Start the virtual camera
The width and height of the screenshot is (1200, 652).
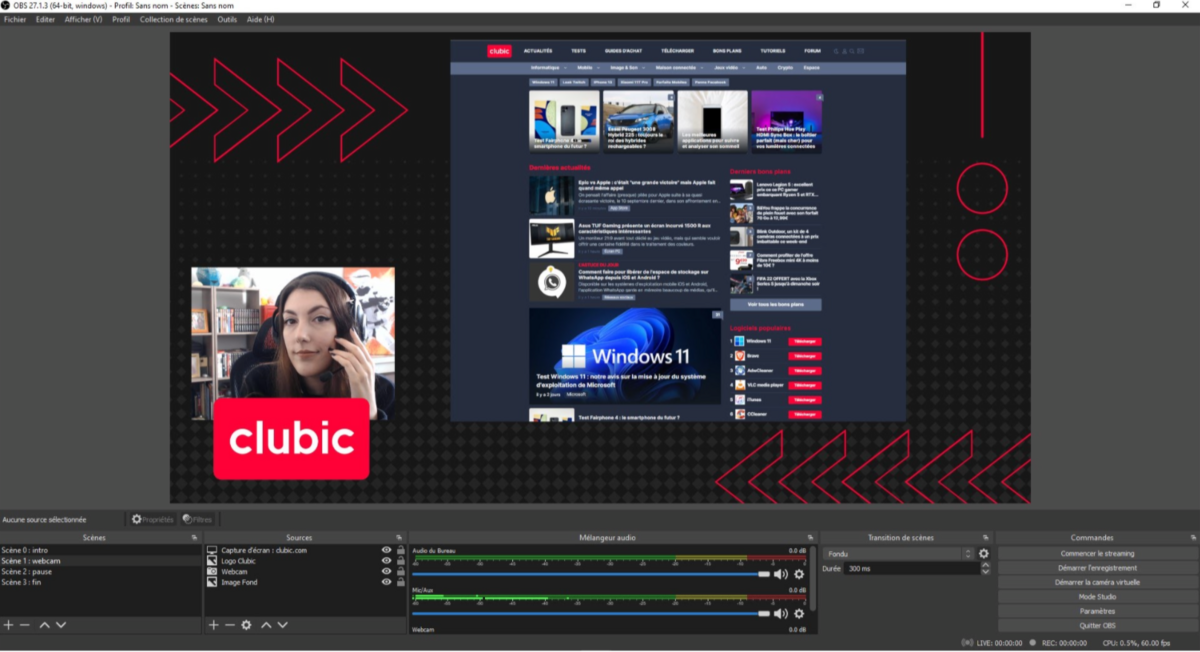1097,582
